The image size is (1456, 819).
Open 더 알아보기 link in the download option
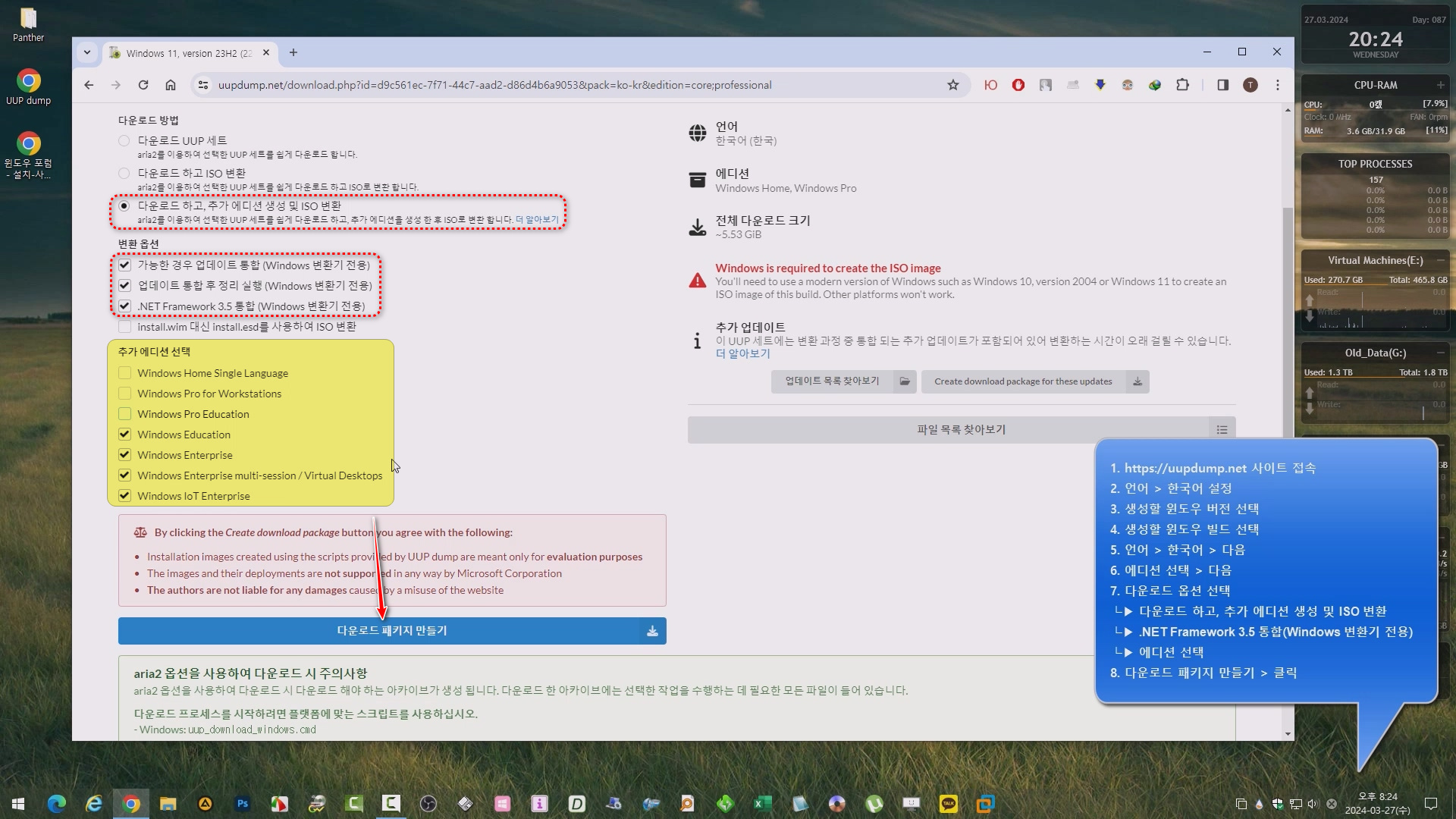click(537, 220)
